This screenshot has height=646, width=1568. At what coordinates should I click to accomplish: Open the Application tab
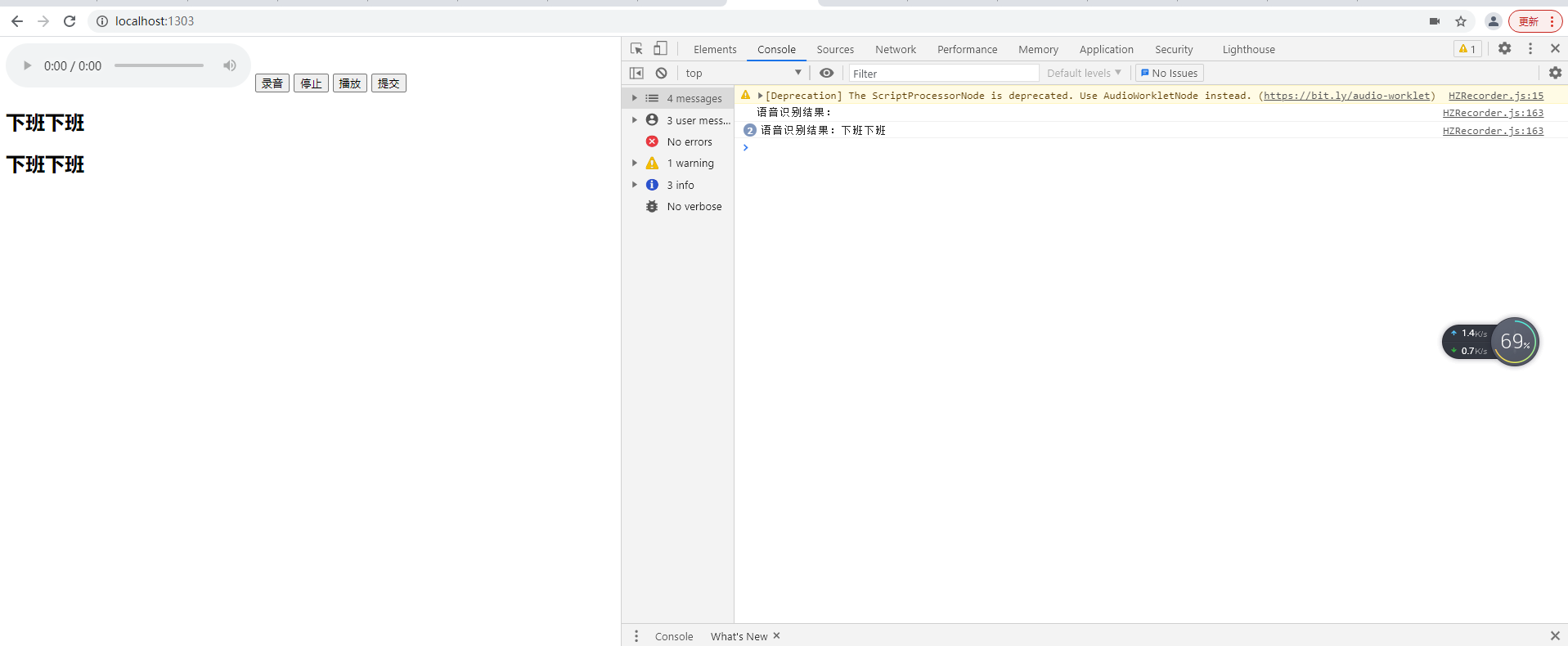click(1106, 50)
